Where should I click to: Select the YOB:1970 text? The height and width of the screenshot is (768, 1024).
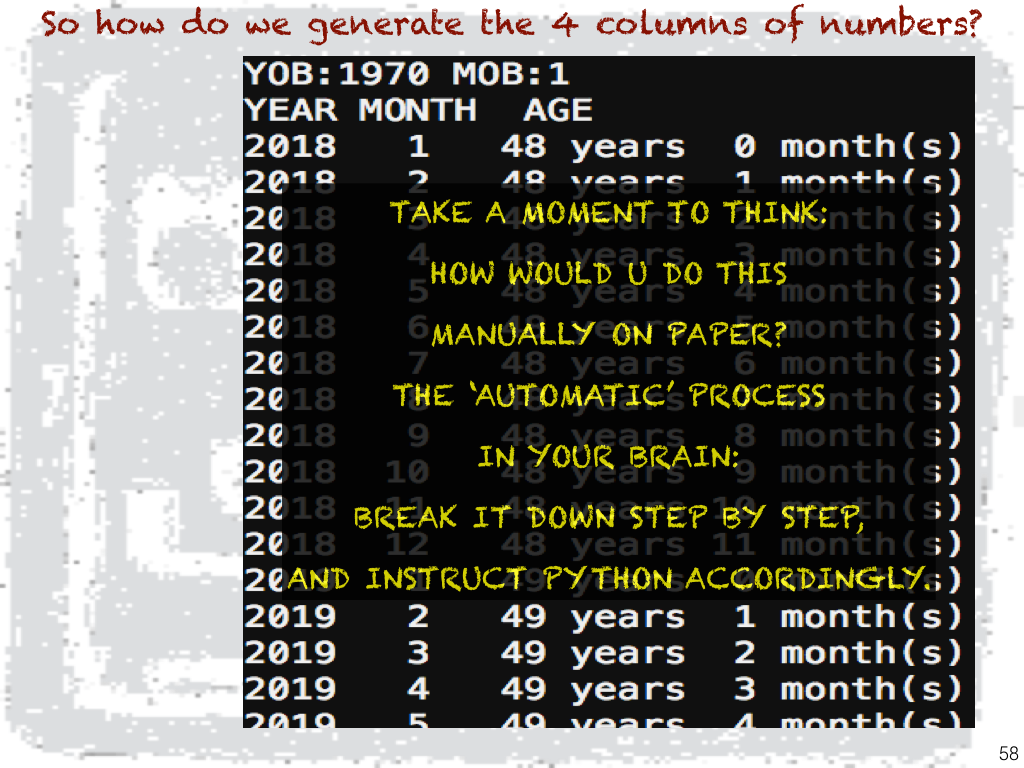pos(336,74)
